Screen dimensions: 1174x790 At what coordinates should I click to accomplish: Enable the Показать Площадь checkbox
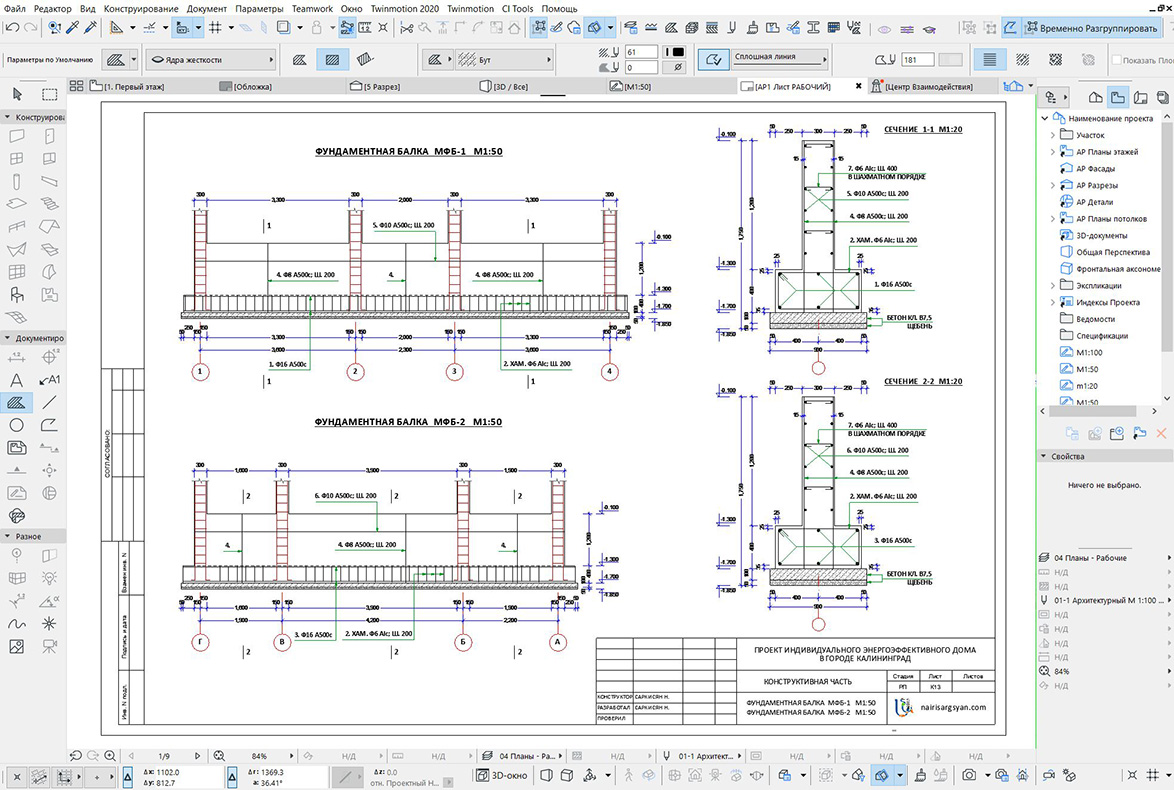1117,60
